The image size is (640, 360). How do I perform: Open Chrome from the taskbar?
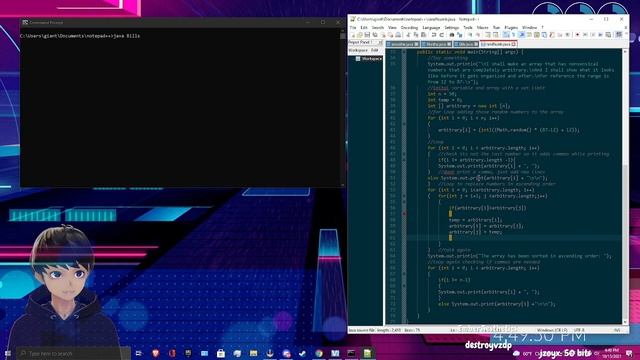[319, 353]
